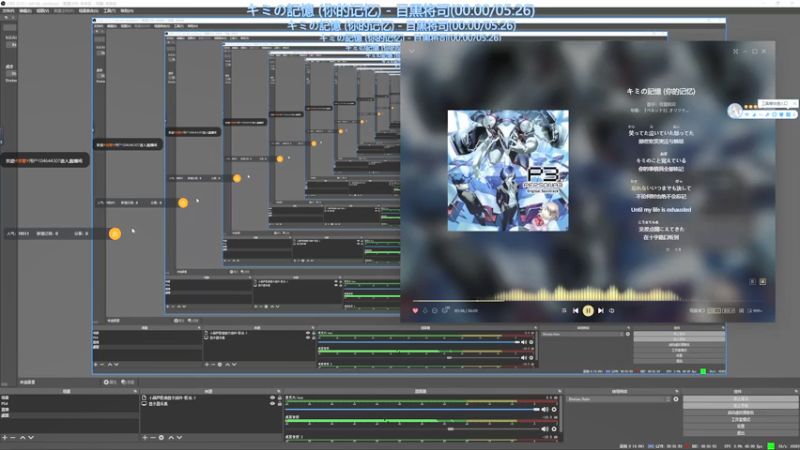Open the Edit menu in OBS

25,11
